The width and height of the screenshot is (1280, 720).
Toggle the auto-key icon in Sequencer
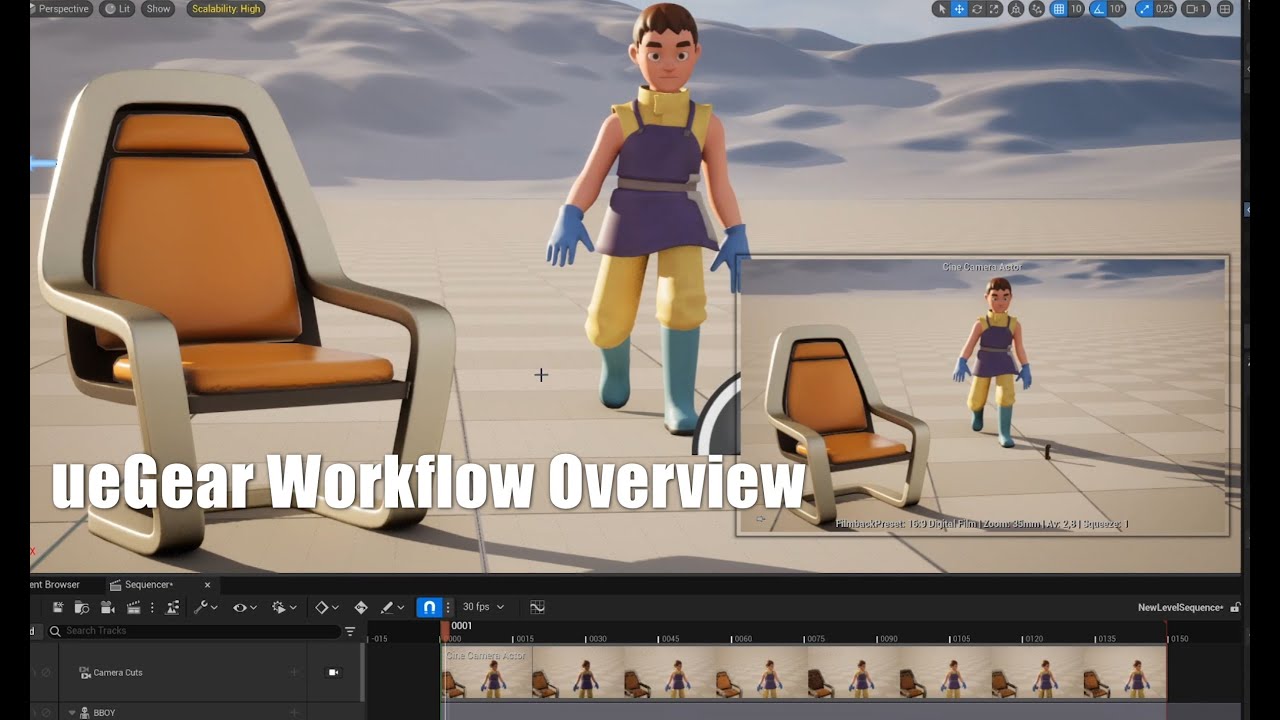[361, 607]
